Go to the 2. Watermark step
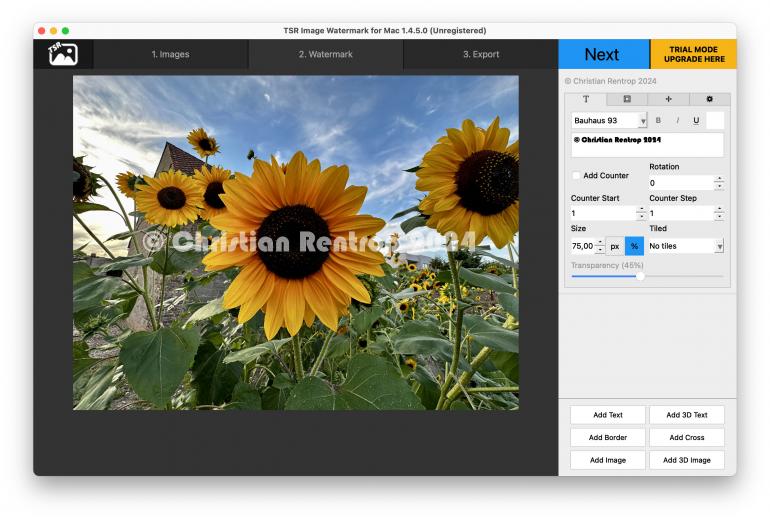 [x=326, y=54]
